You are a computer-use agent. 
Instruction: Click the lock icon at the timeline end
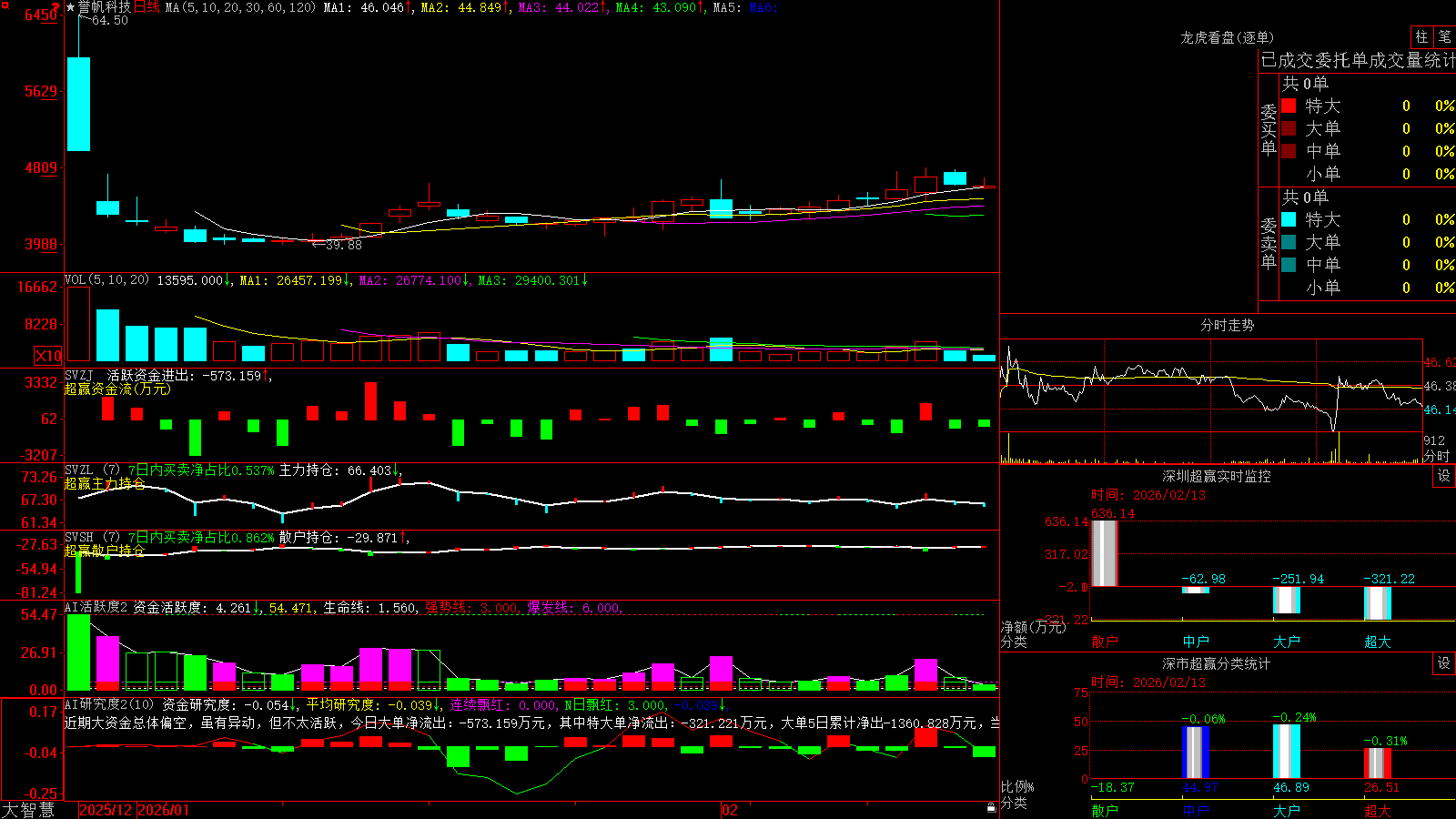point(991,807)
